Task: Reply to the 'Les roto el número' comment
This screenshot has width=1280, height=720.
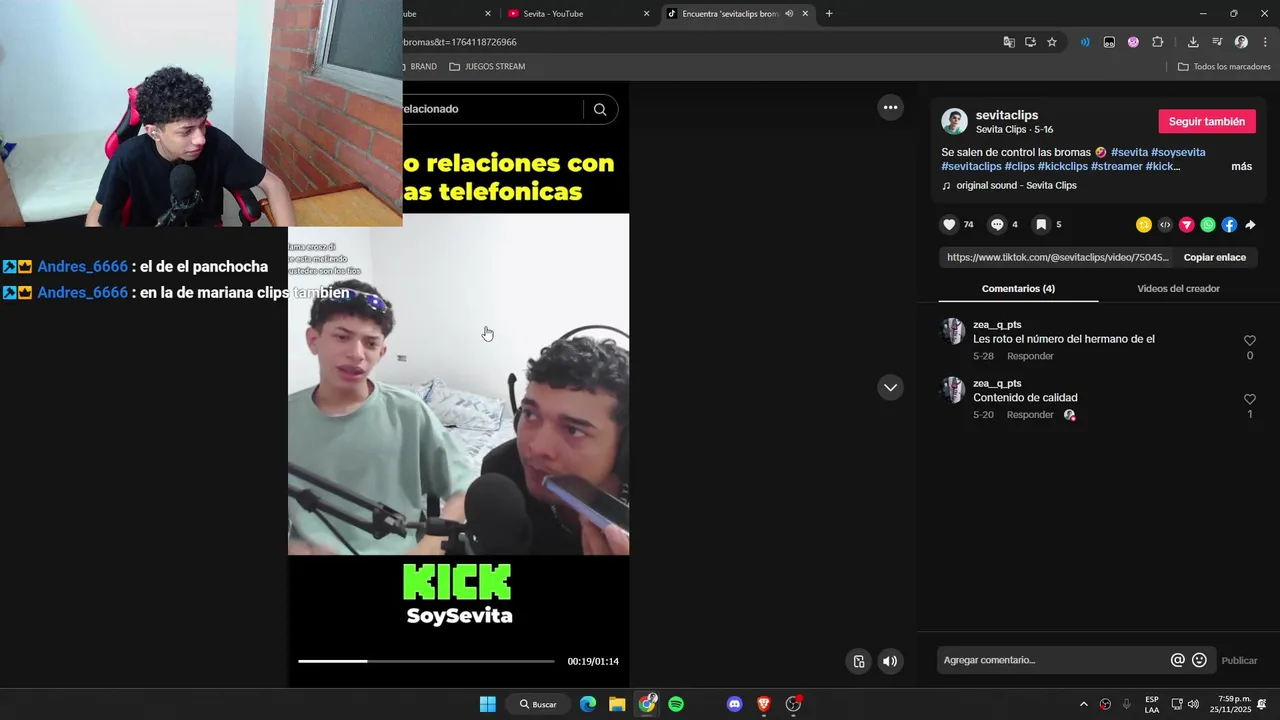Action: pyautogui.click(x=1030, y=356)
